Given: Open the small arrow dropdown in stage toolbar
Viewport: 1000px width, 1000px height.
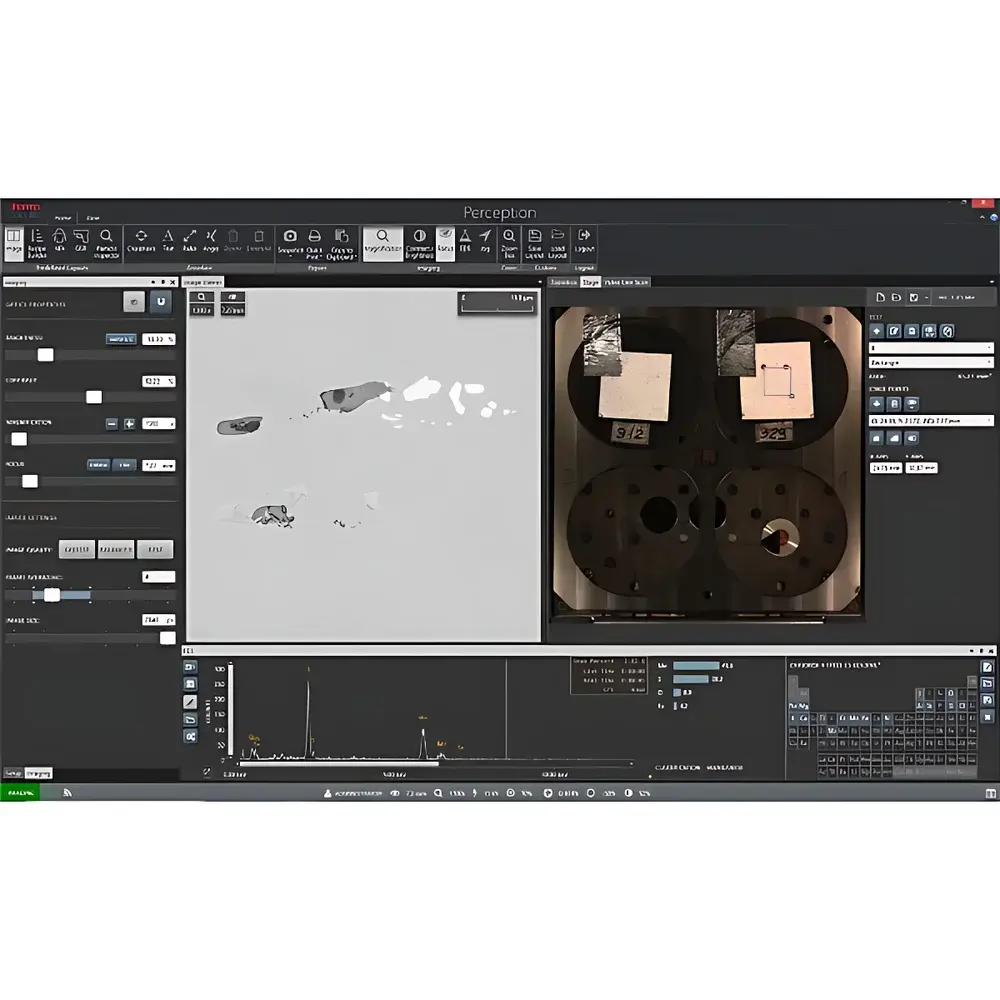Looking at the screenshot, I should (927, 297).
